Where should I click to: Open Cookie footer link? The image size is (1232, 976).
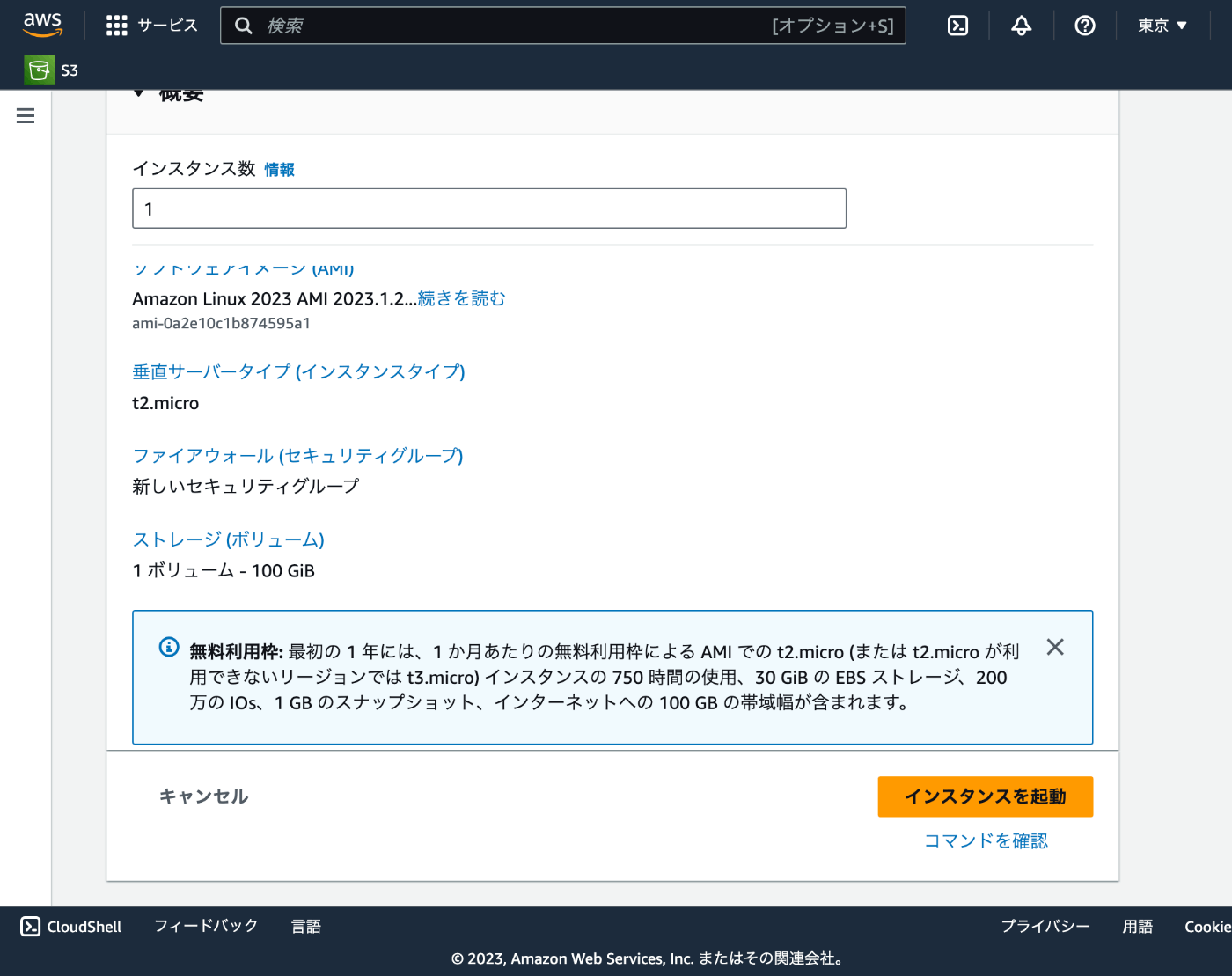[1207, 926]
